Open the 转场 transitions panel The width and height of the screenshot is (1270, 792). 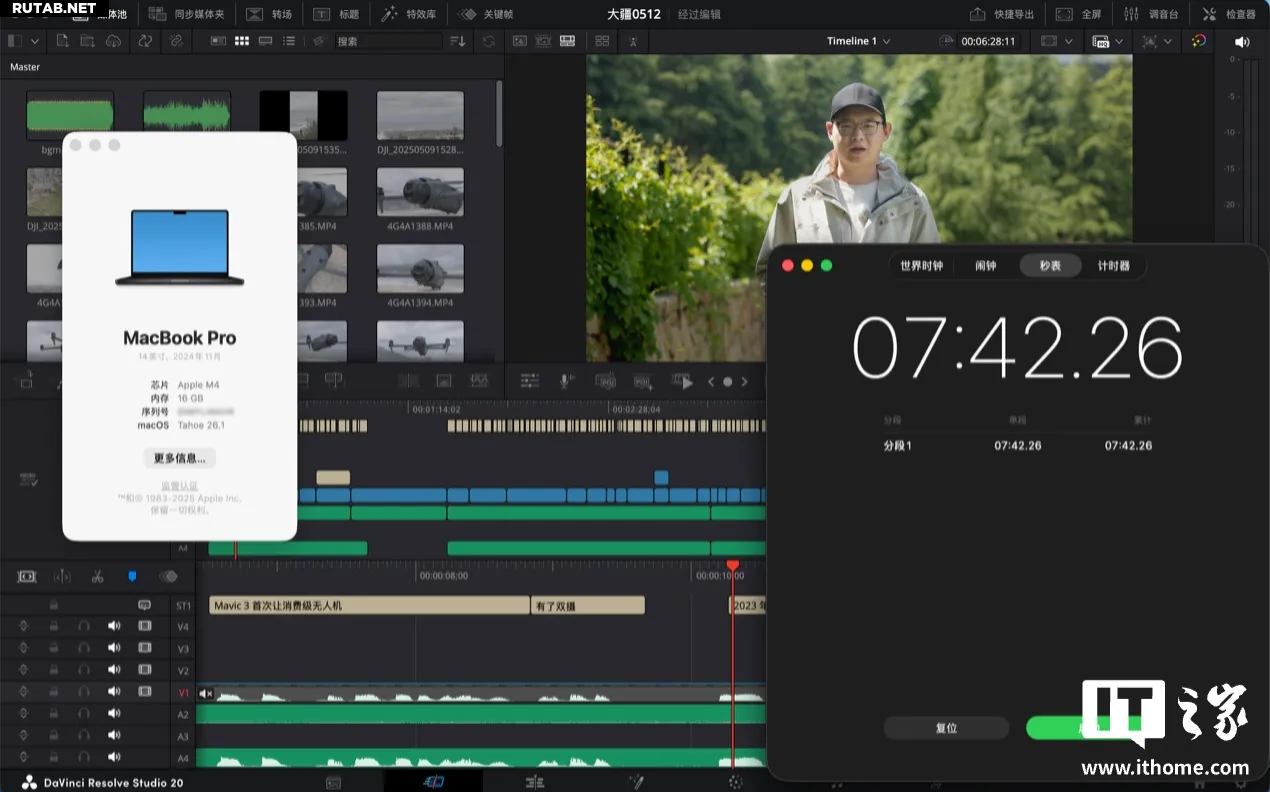tap(269, 14)
